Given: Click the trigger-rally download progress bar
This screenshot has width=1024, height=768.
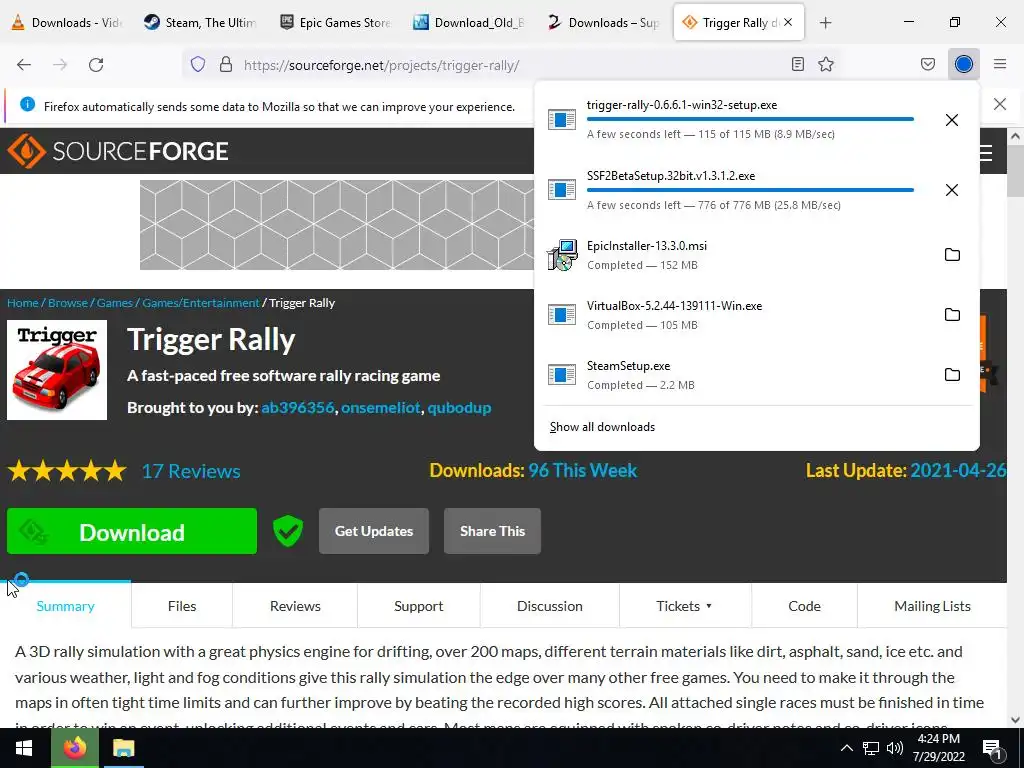Looking at the screenshot, I should point(750,119).
